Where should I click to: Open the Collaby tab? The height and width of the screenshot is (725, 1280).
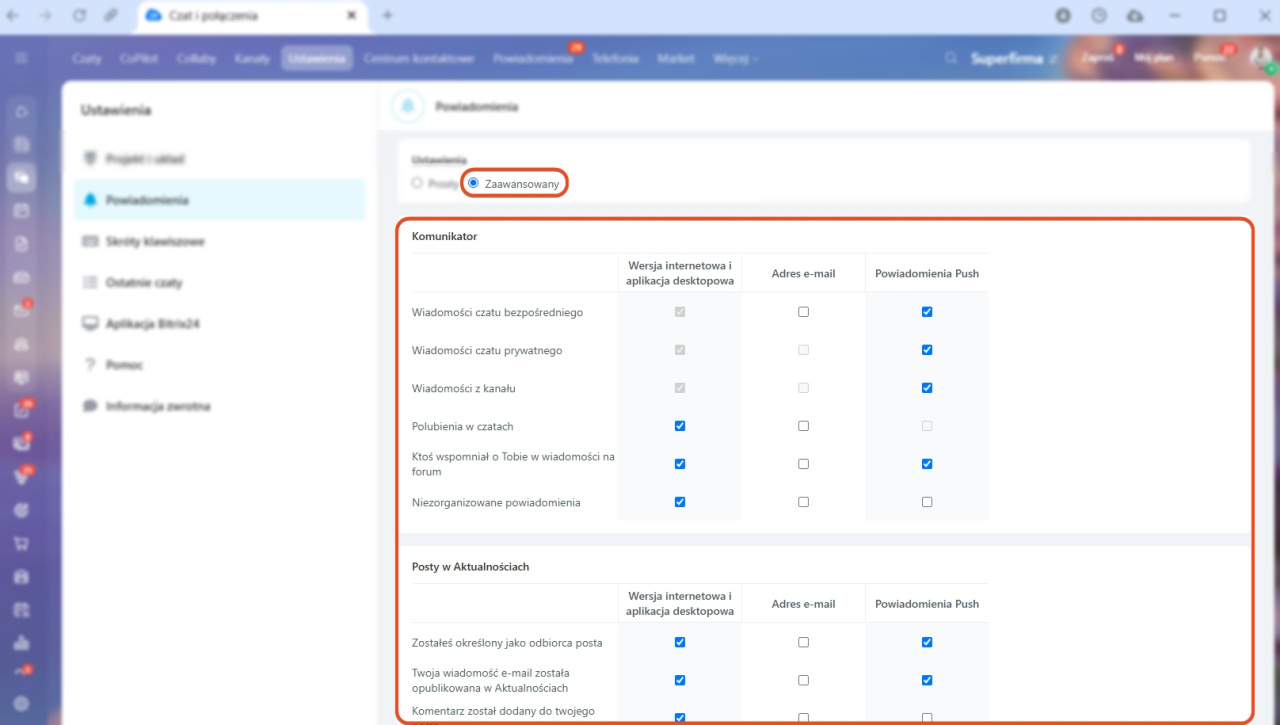(x=196, y=59)
